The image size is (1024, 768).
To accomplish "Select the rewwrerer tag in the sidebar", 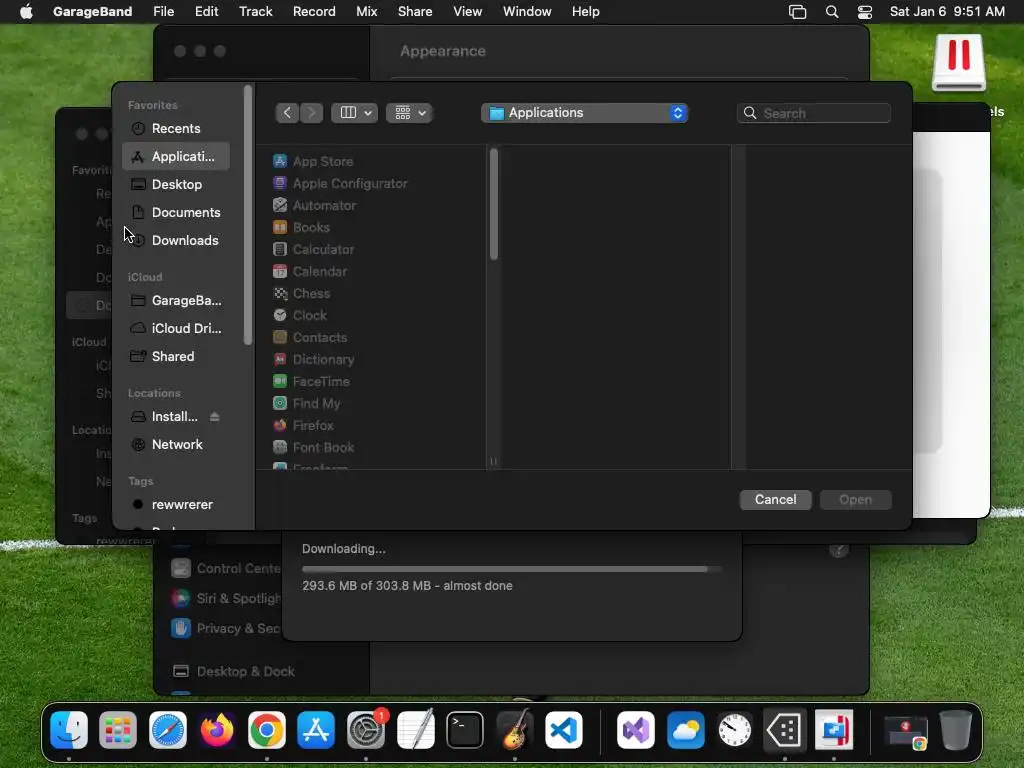I will (x=176, y=505).
